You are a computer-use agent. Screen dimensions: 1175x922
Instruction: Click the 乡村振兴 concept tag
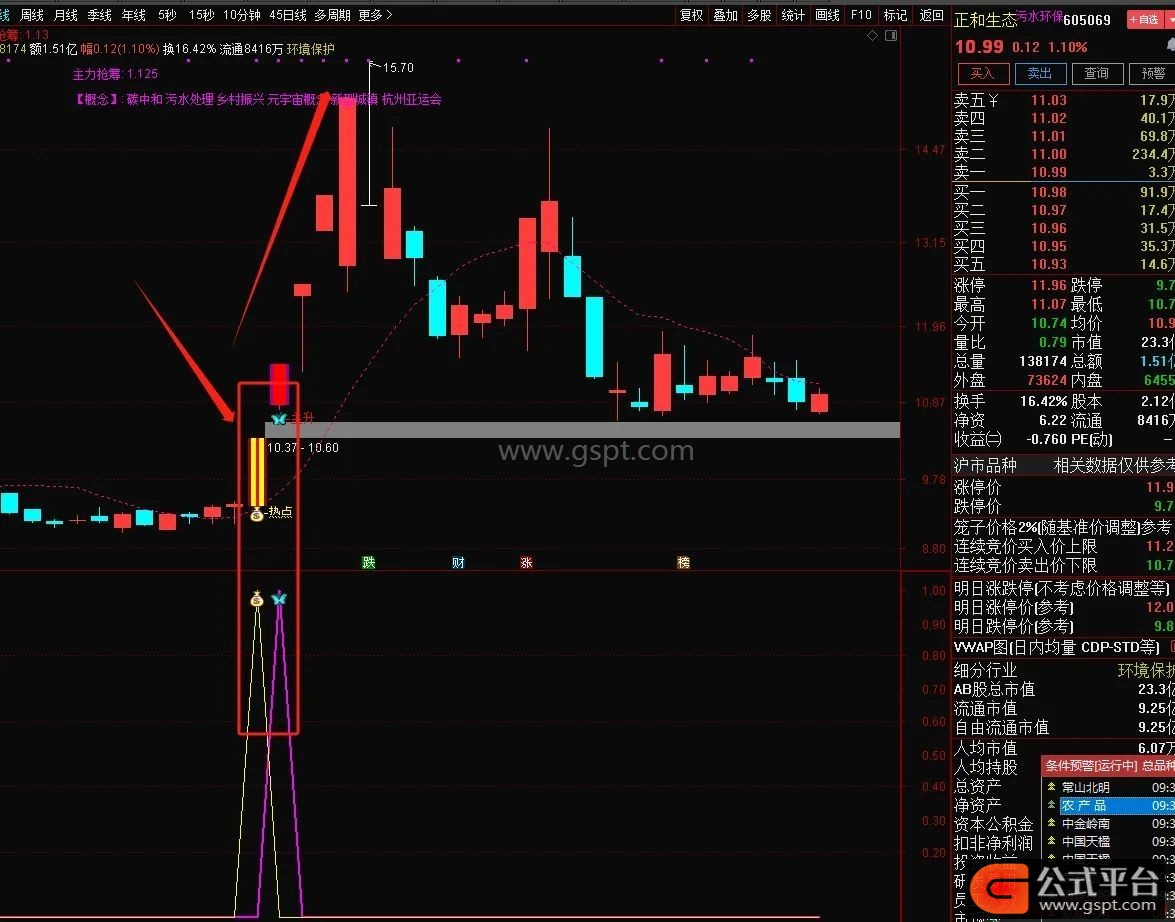point(241,99)
